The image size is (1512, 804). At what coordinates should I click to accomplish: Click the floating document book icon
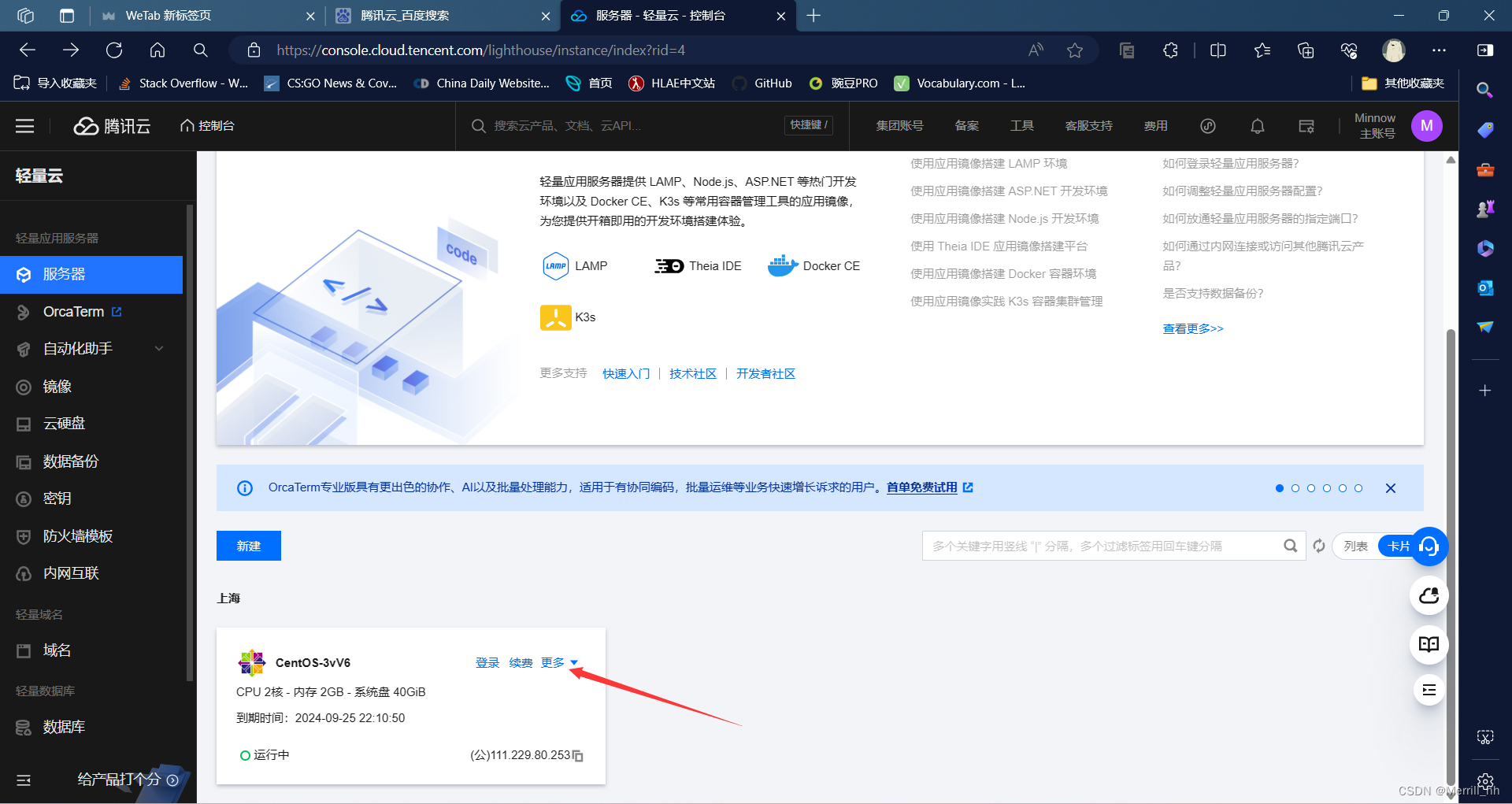point(1429,645)
